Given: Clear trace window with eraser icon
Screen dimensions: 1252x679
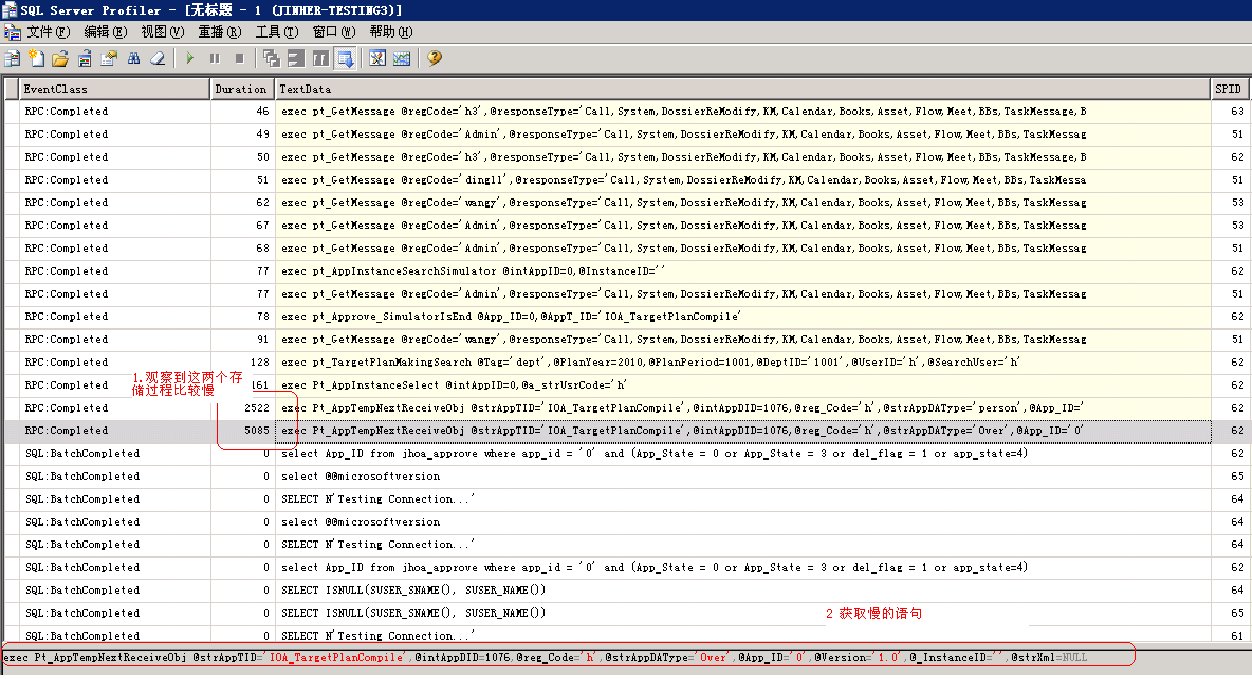Looking at the screenshot, I should 157,59.
